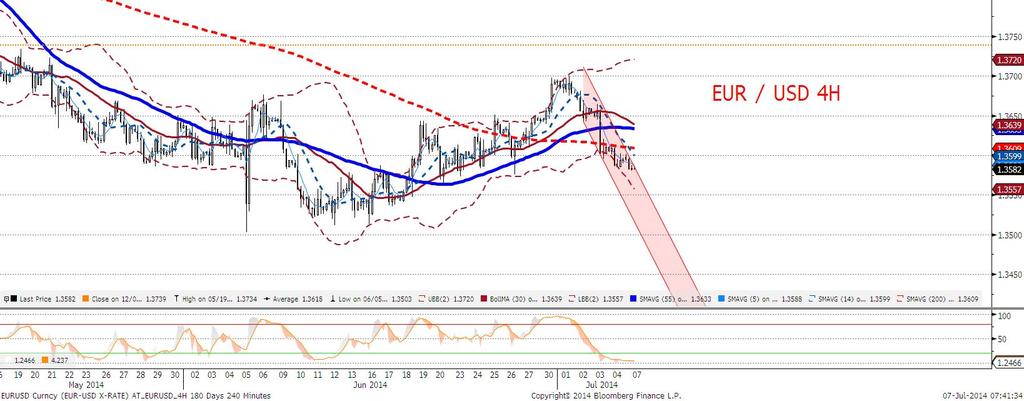Viewport: 1024px width, 401px height.
Task: Select the Low on 06/05 legend icon
Action: click(332, 298)
